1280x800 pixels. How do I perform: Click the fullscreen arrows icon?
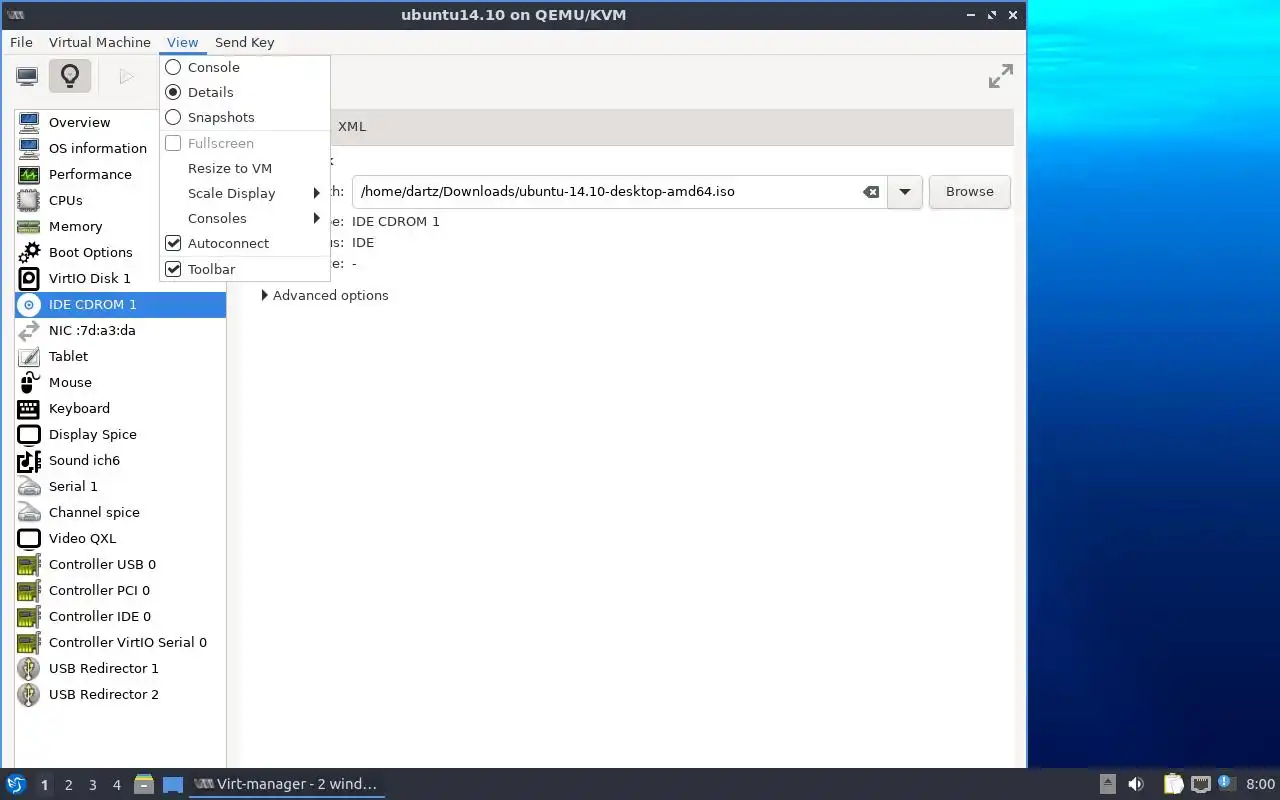coord(1000,76)
